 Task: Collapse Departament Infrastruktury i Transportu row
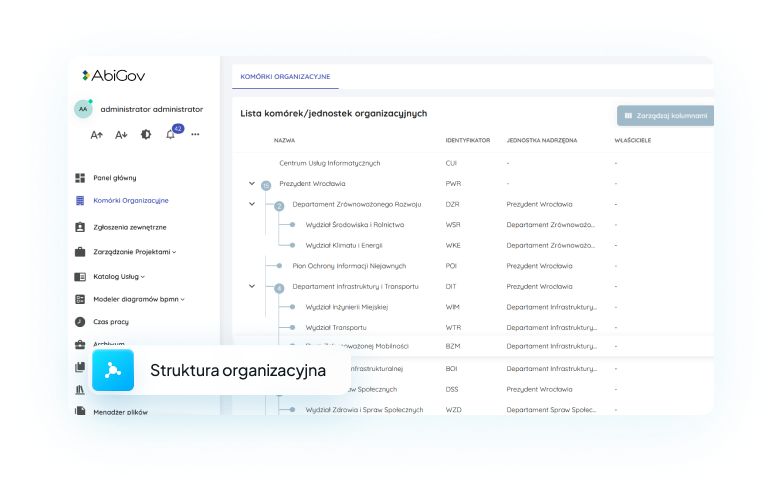(252, 286)
